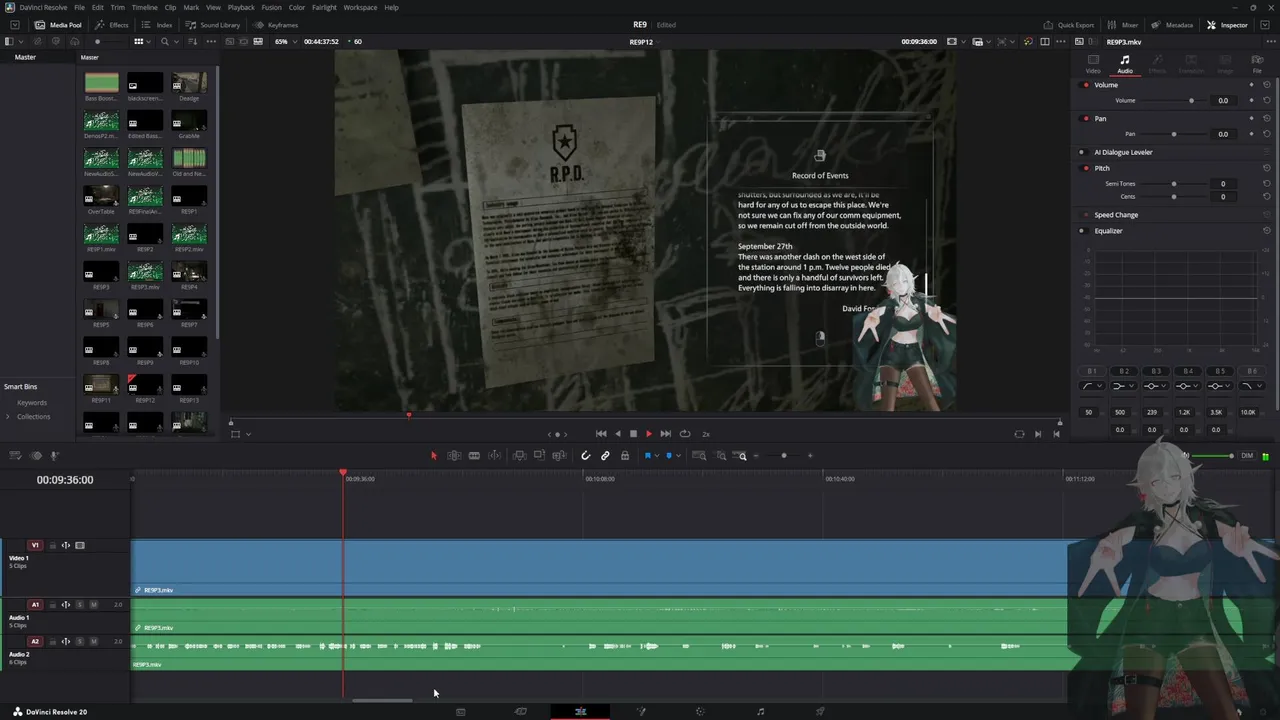Switch to the File tab in Inspector
The height and width of the screenshot is (720, 1280).
[1257, 64]
